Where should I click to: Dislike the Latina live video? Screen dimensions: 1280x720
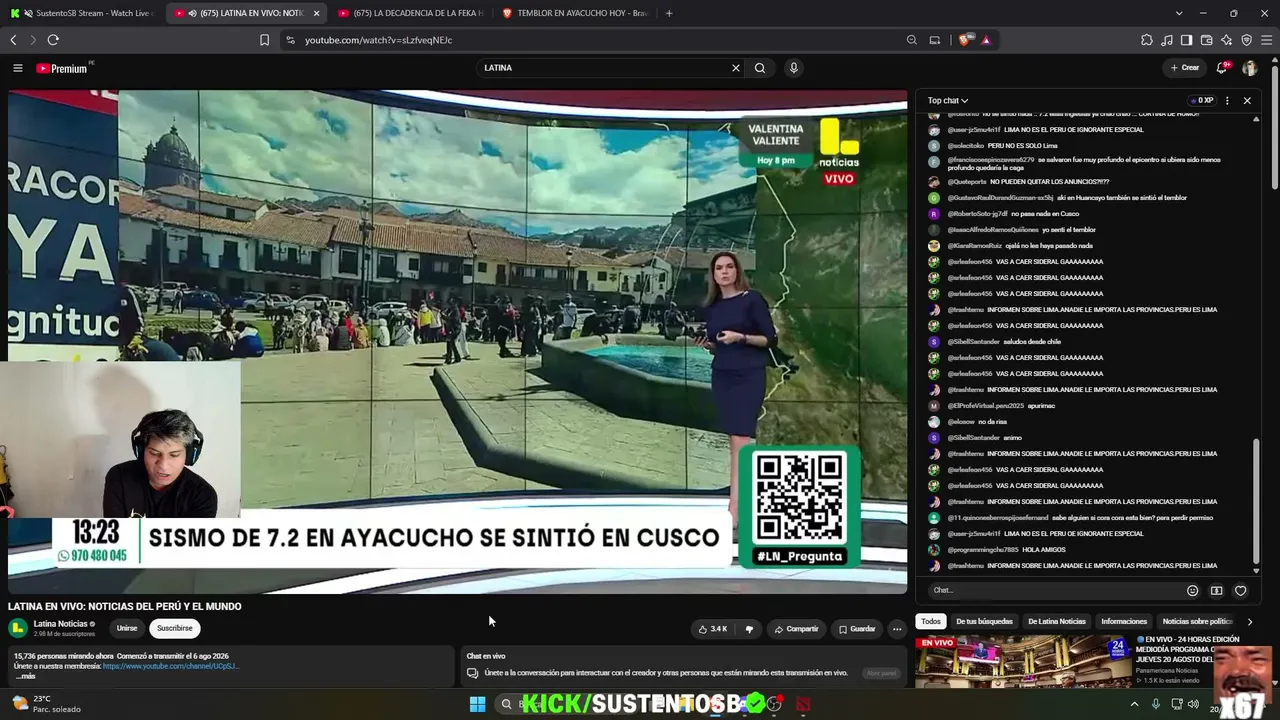(x=749, y=629)
